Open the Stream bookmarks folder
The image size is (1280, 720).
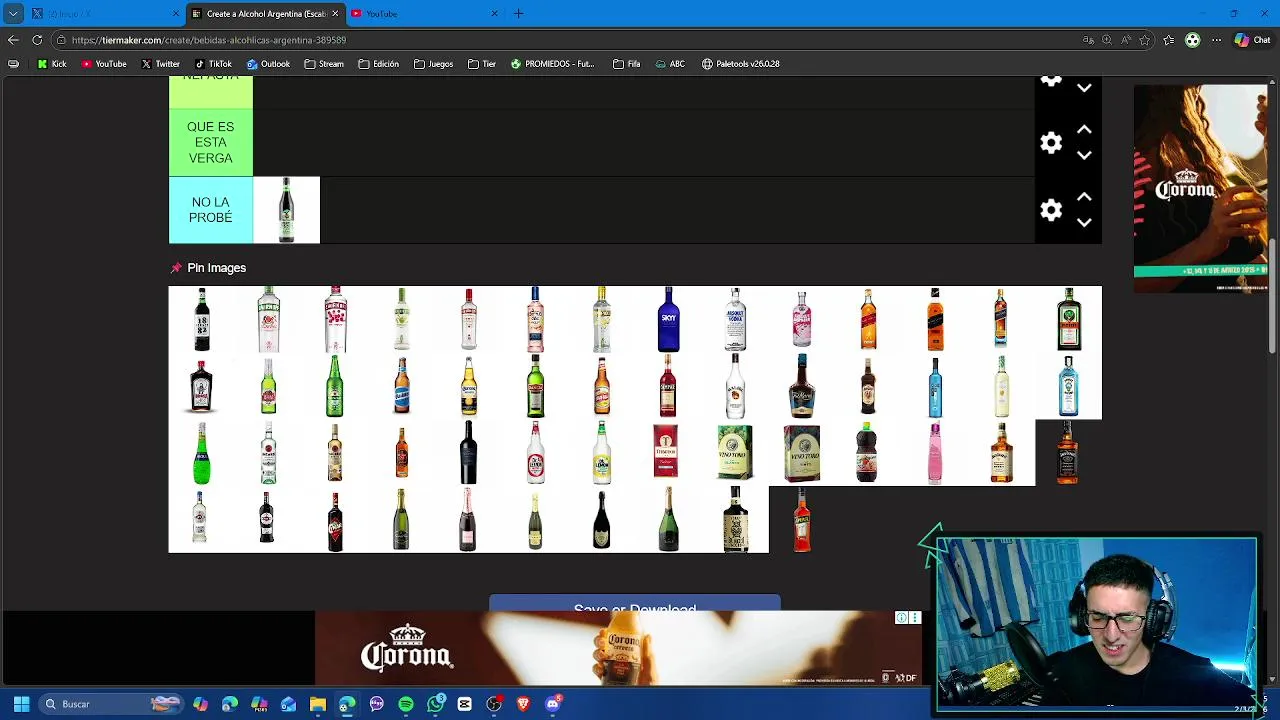pyautogui.click(x=324, y=64)
